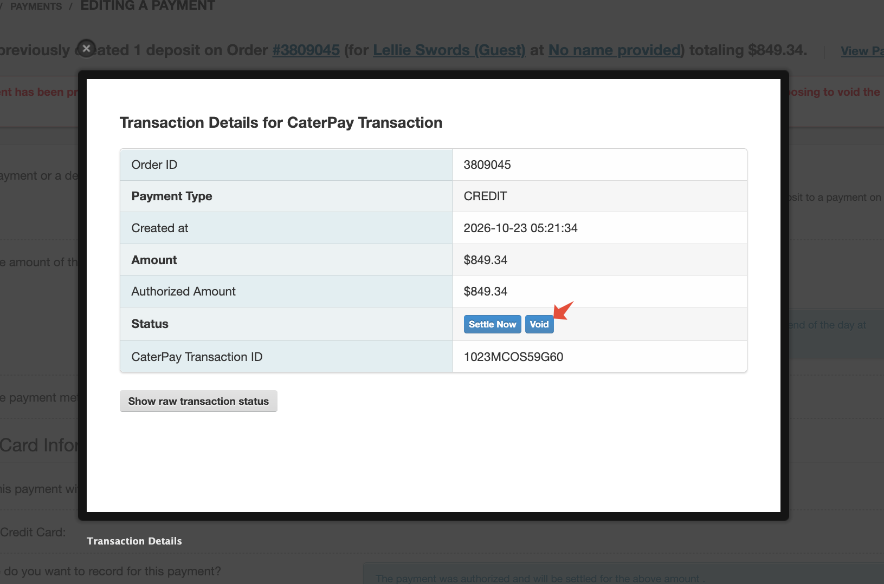This screenshot has height=584, width=884.
Task: Click the Transaction Details heading in modal
Action: [x=281, y=123]
